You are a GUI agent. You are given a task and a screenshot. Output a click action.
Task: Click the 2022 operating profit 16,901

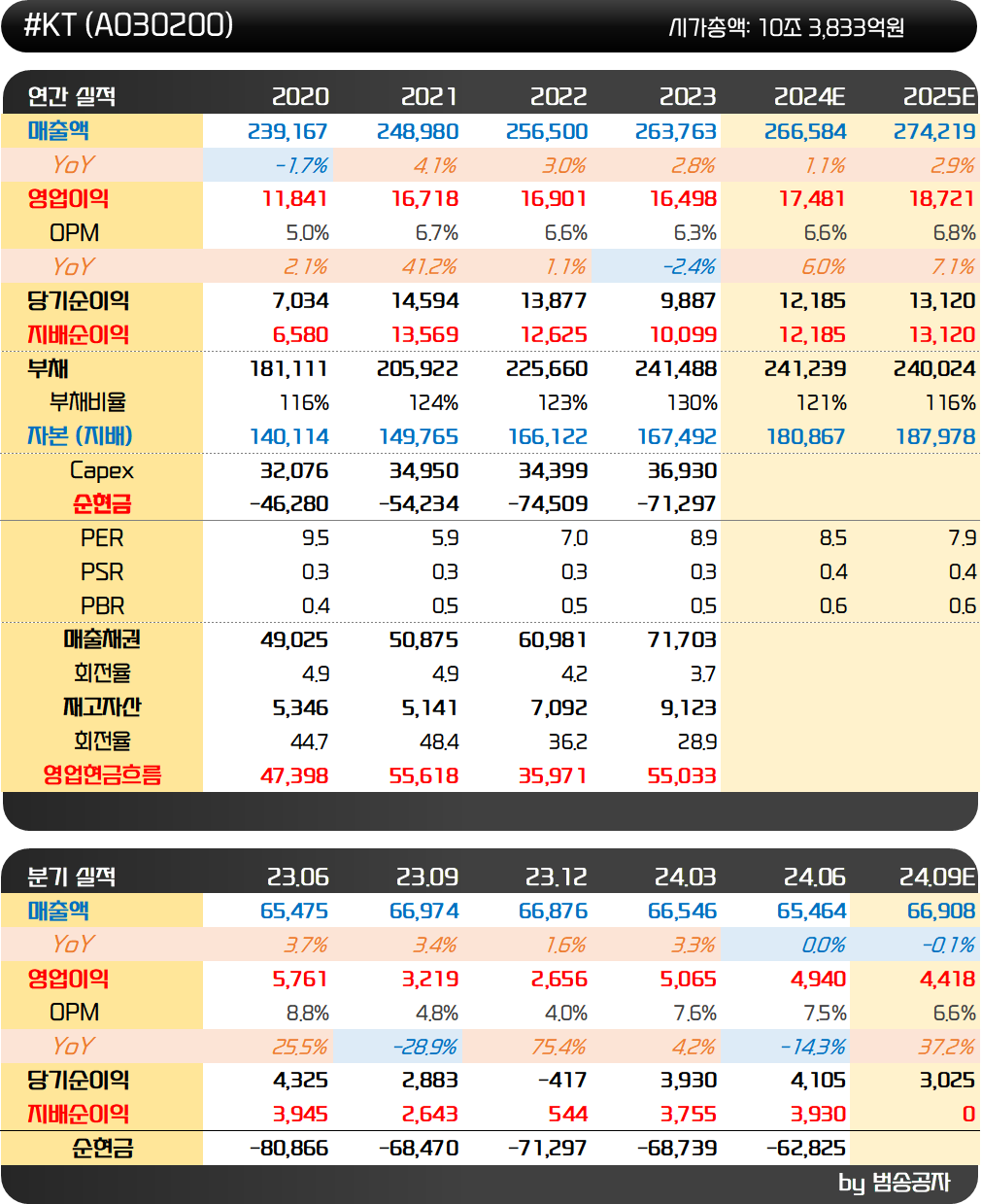click(x=554, y=199)
